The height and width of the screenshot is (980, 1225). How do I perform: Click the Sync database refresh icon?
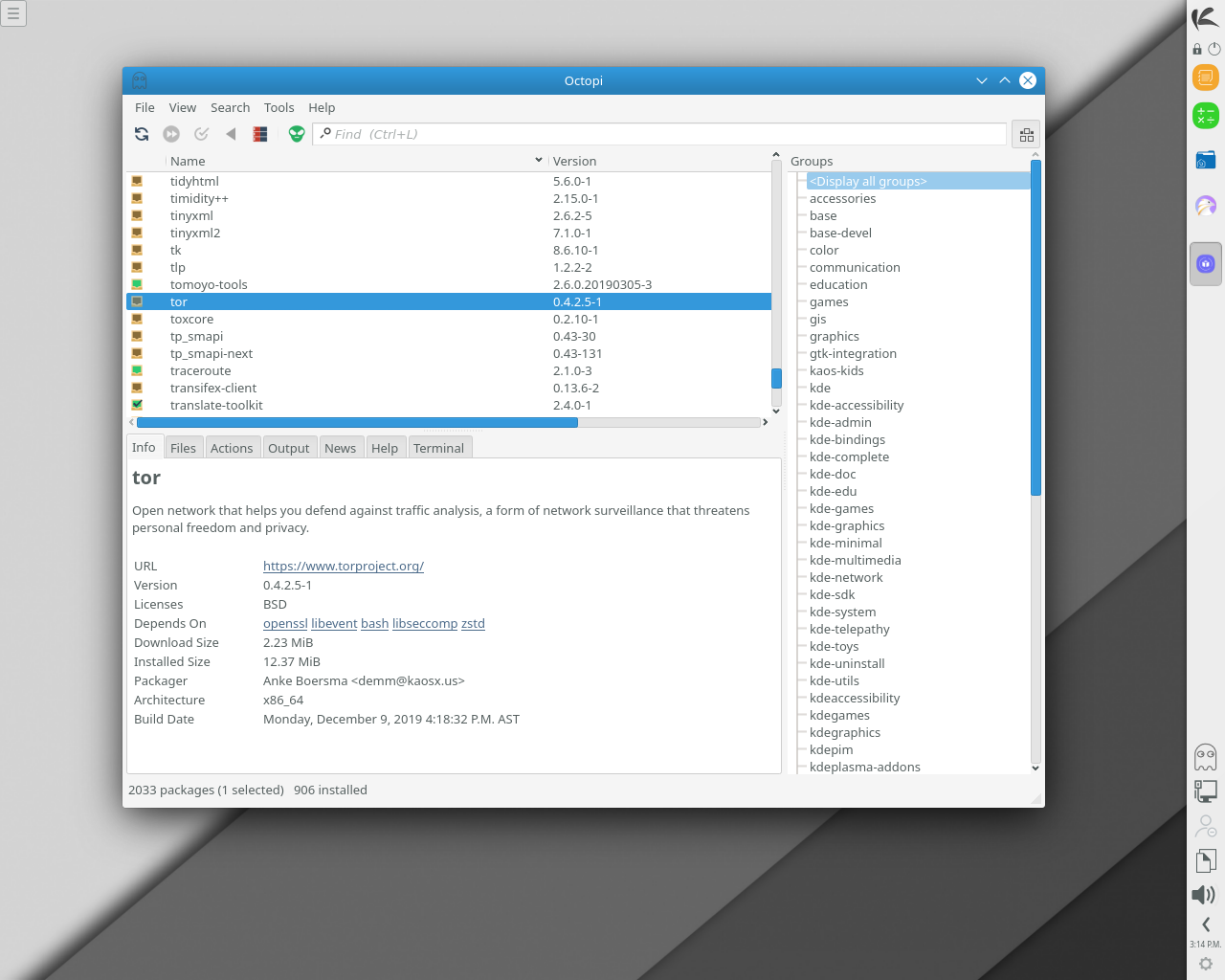[x=142, y=134]
